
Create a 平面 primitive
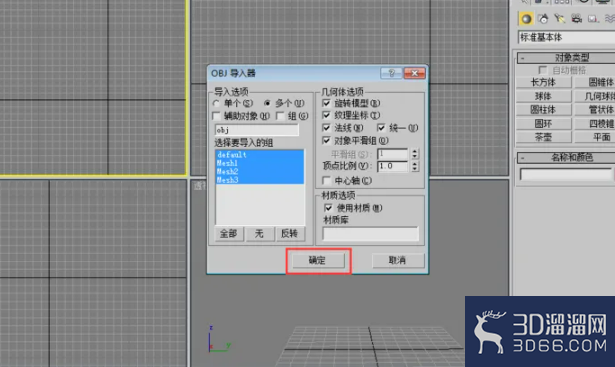click(595, 137)
